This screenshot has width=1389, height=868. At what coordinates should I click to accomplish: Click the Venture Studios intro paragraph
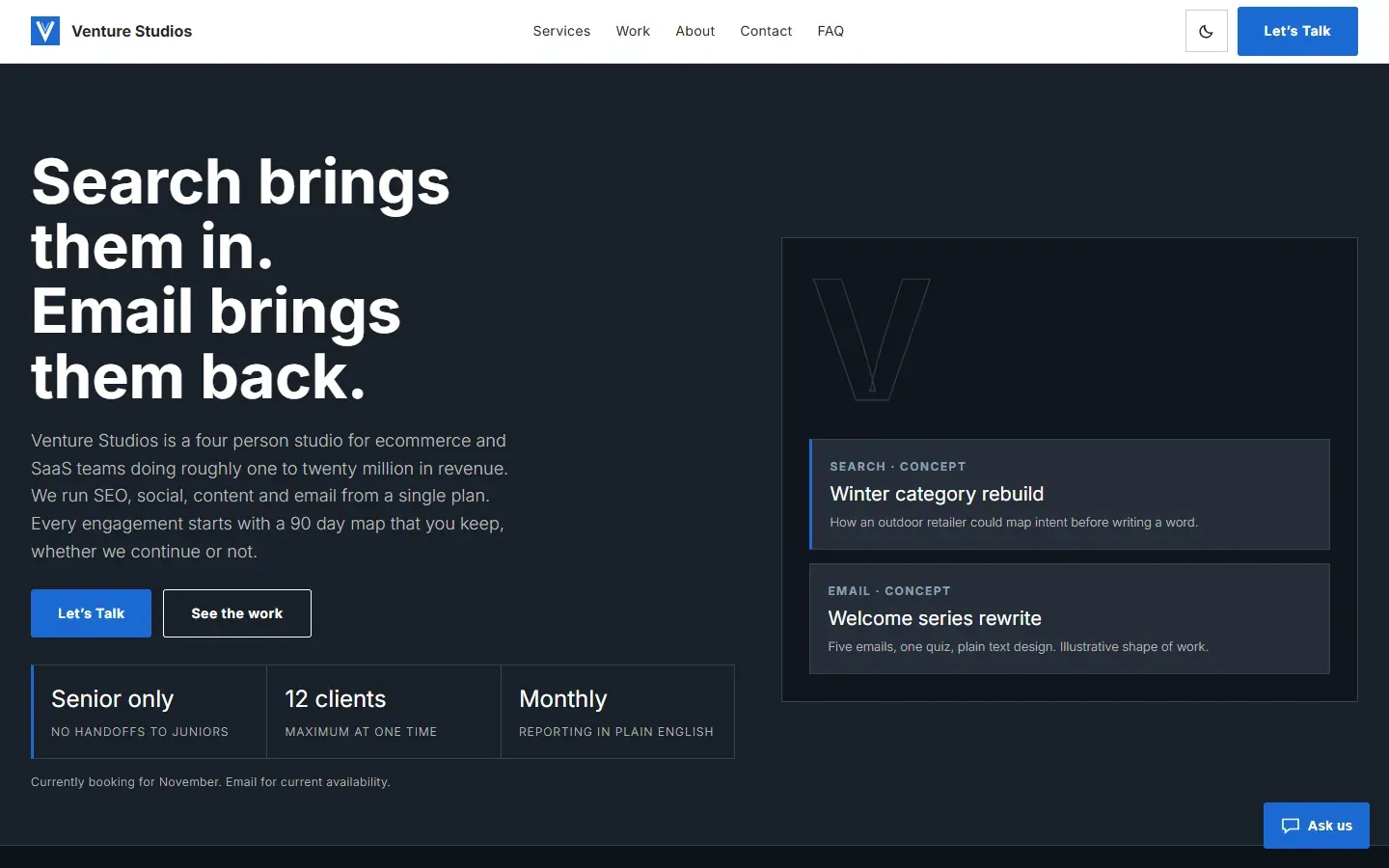(x=270, y=496)
